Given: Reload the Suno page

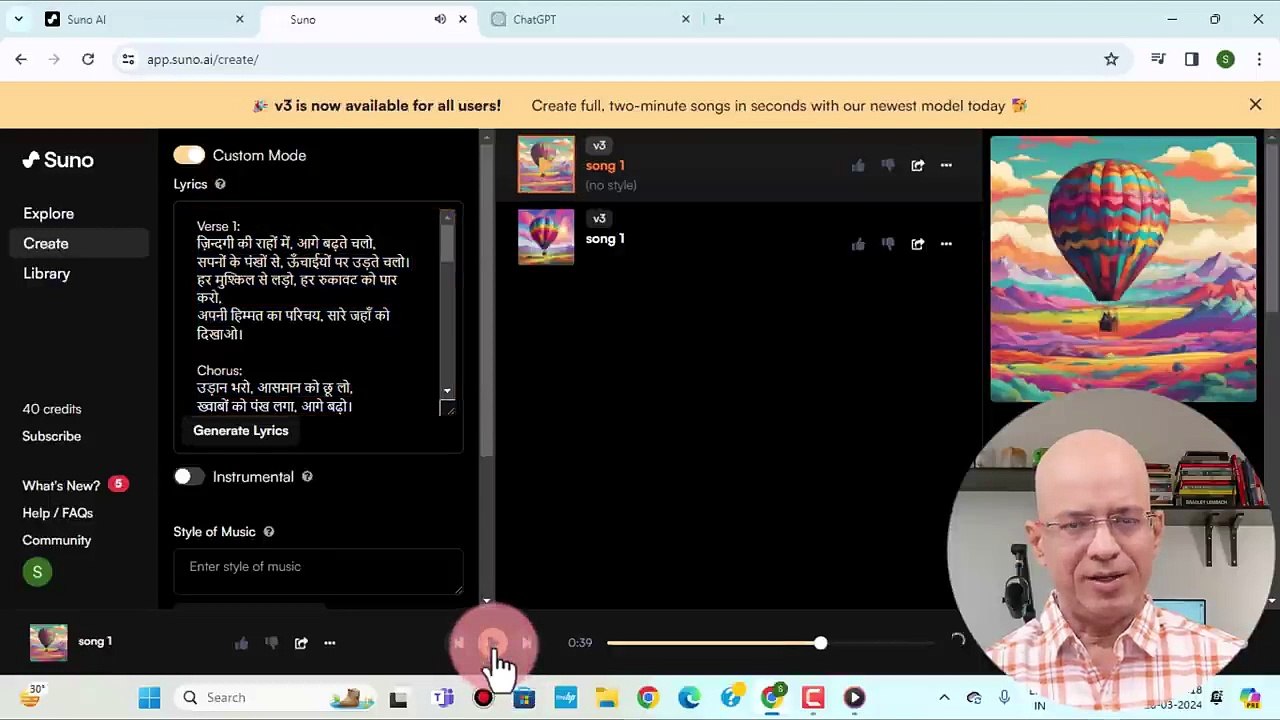Looking at the screenshot, I should click(88, 59).
